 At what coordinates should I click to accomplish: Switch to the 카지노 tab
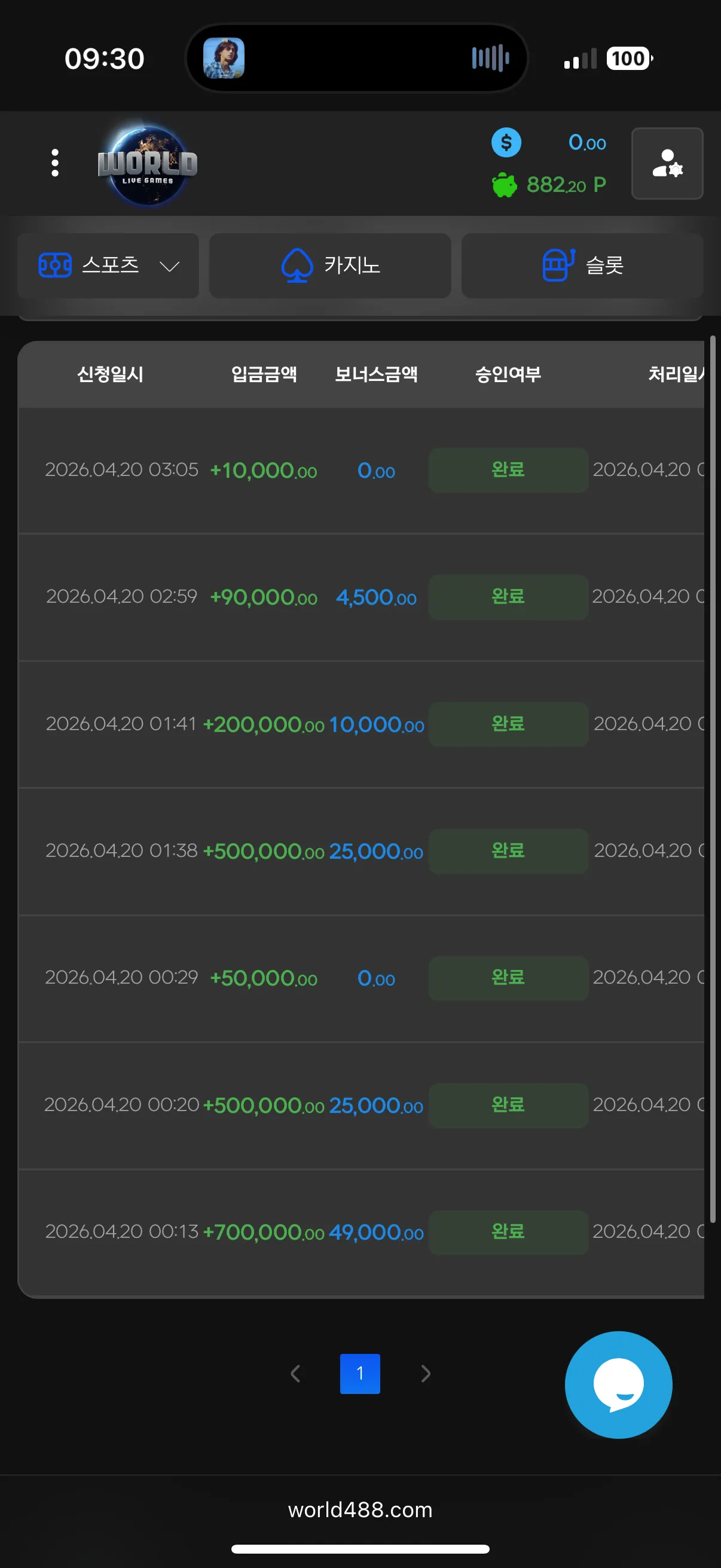(x=331, y=266)
